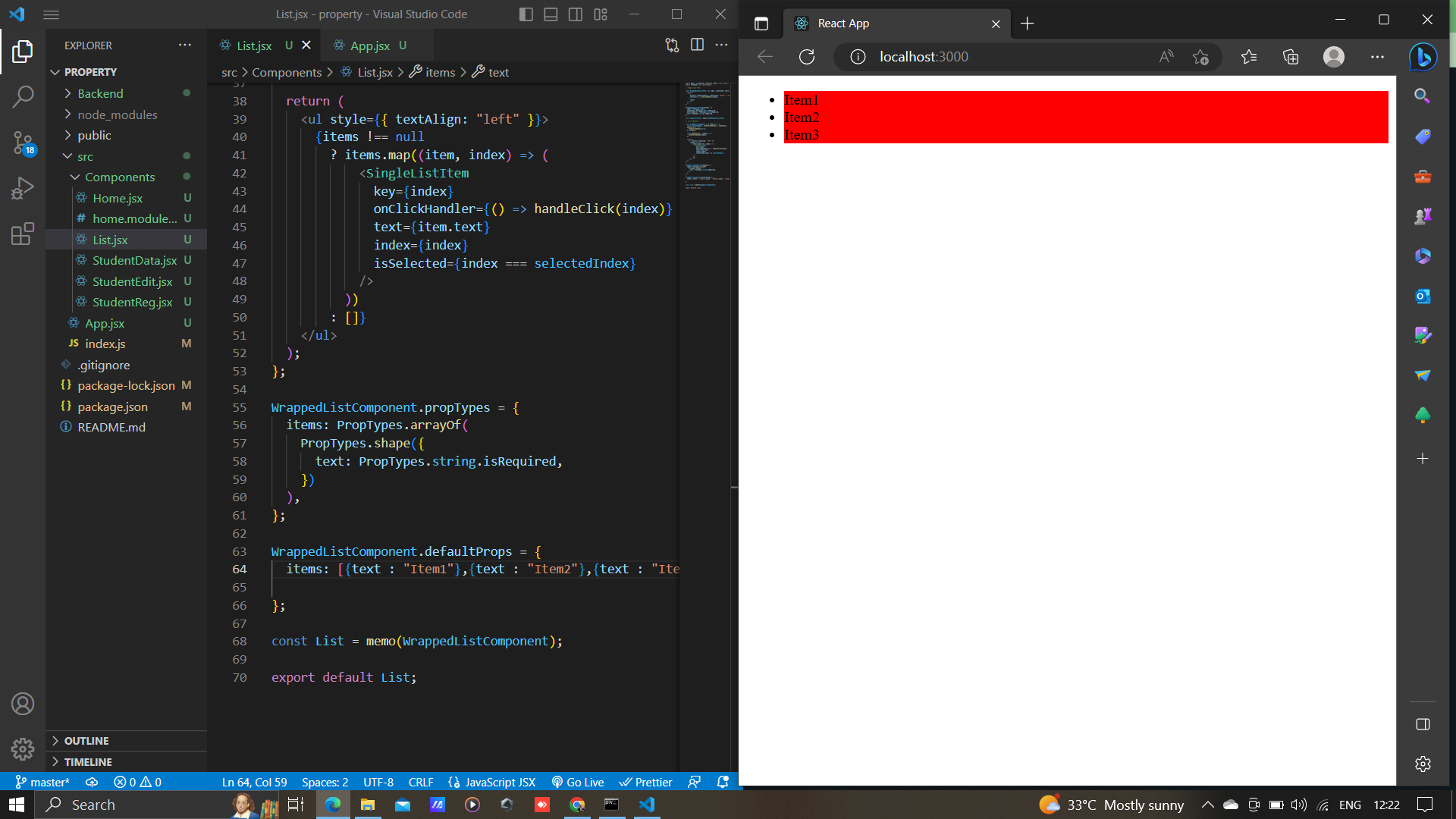
Task: Open Search in the VS Code activity bar
Action: [x=23, y=96]
